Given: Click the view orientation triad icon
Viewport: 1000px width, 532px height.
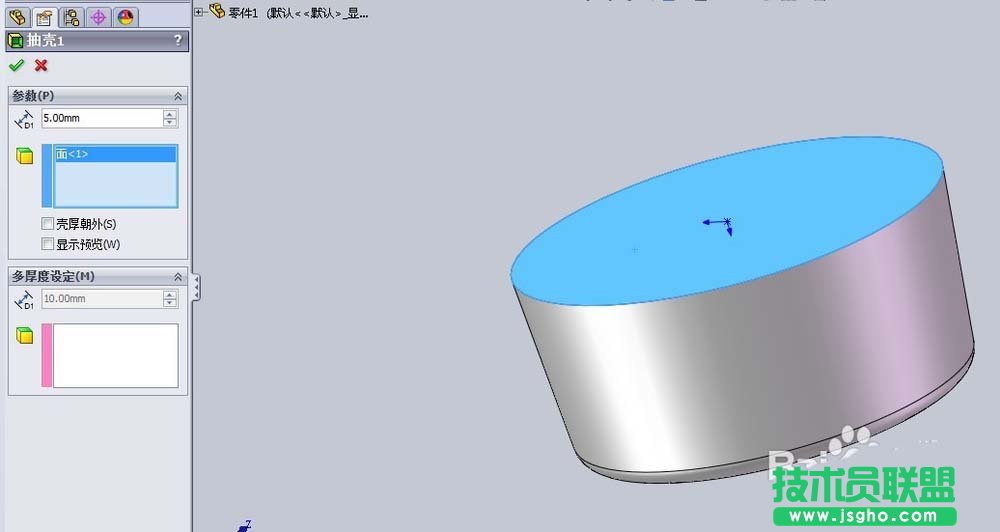Looking at the screenshot, I should 244,526.
